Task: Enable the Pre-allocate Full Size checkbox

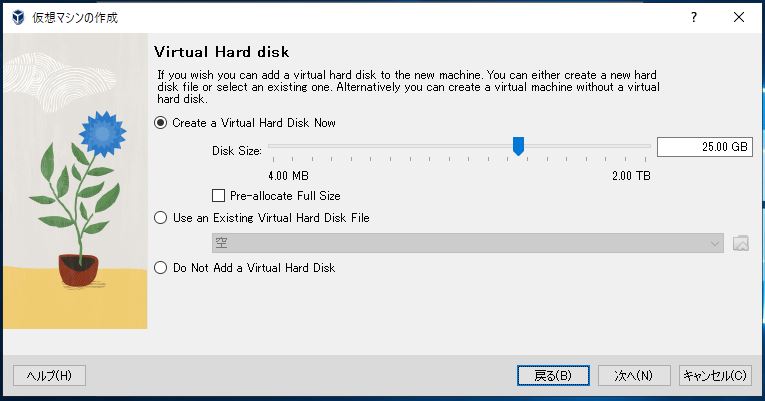Action: [219, 196]
